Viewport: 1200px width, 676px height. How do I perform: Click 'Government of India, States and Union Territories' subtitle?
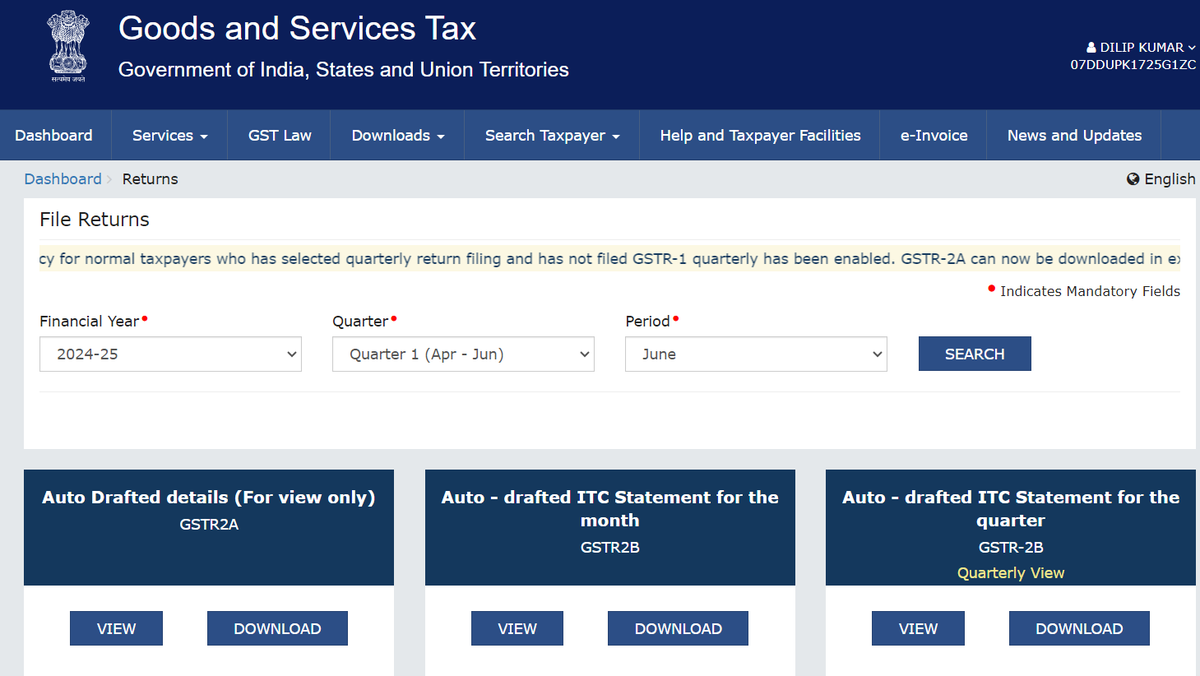tap(343, 70)
